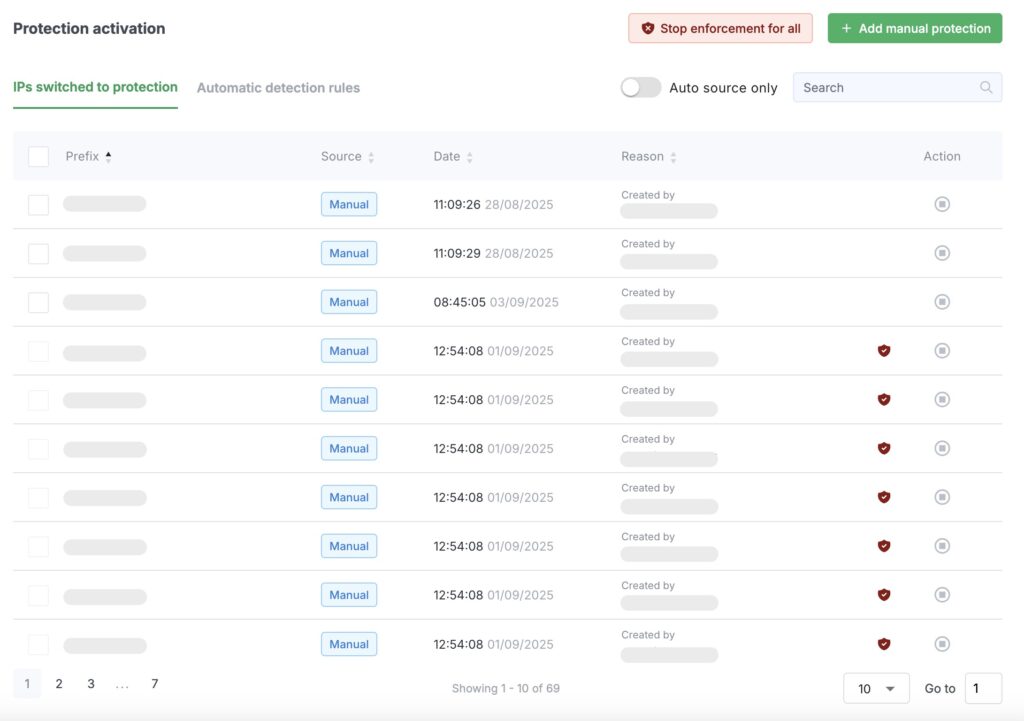Jump to last page 7

tap(155, 683)
